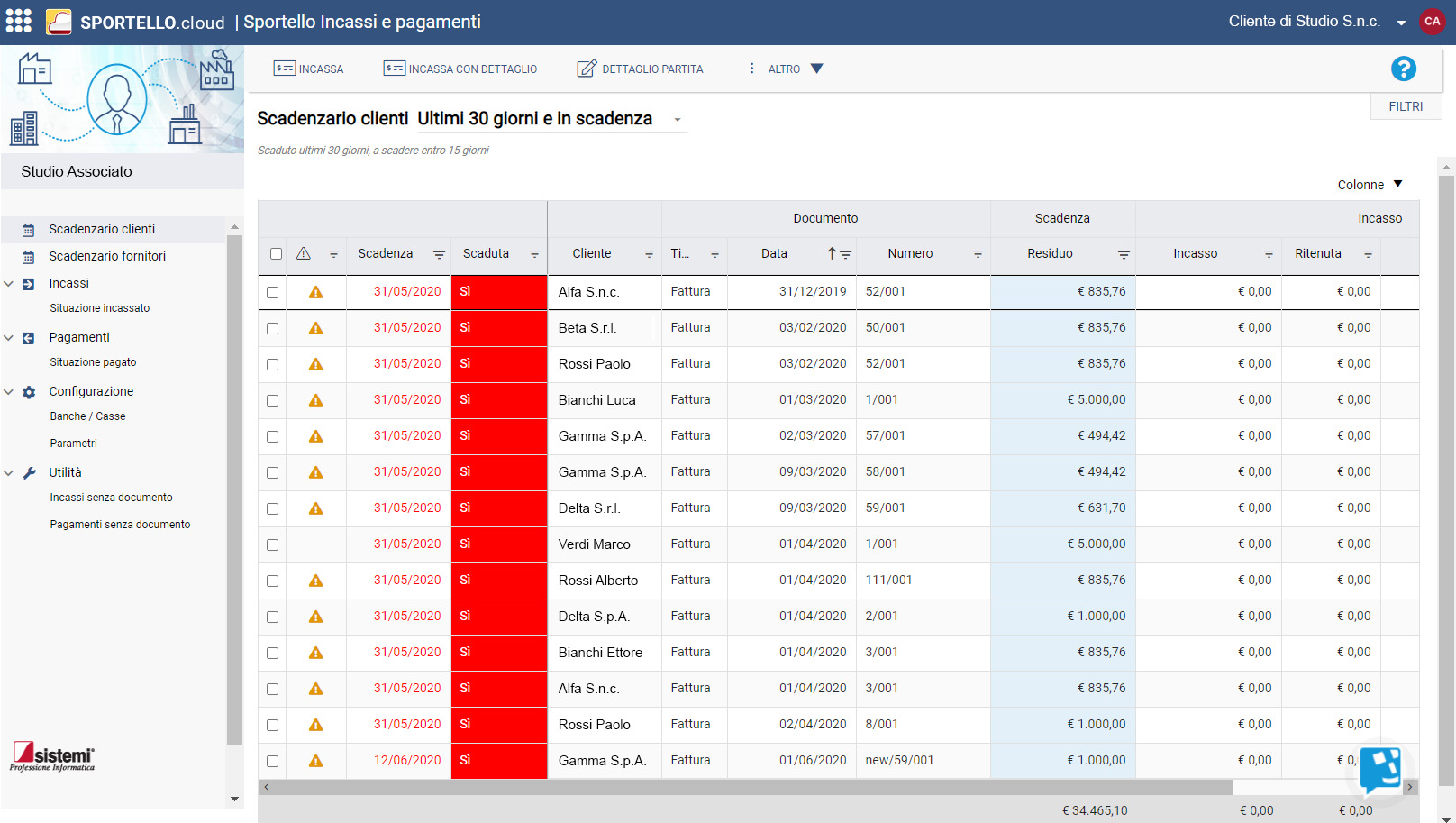Open filter icon of Scadenza column

439,254
